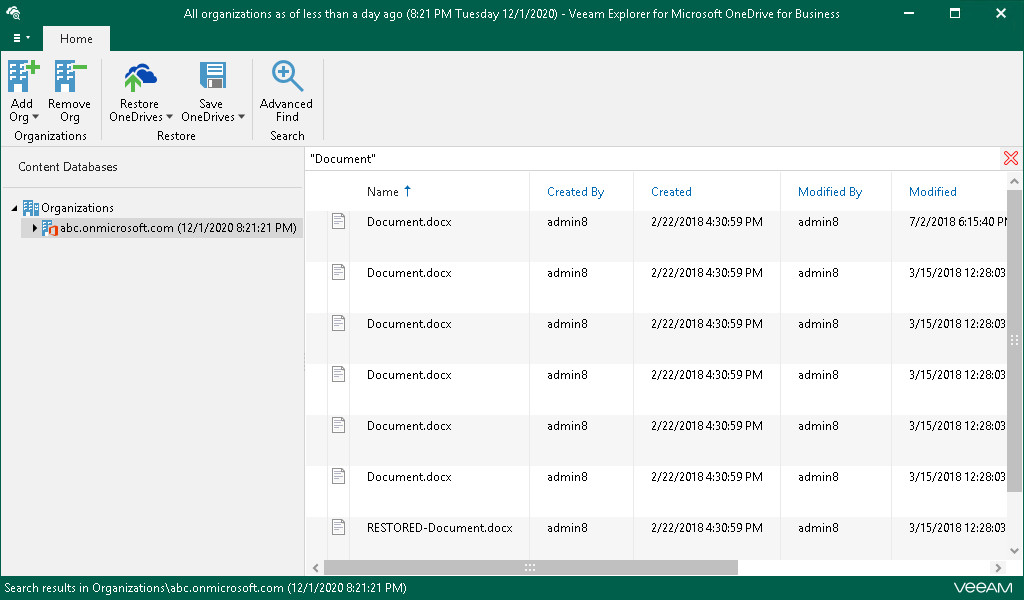Open Advanced Find magnifier tool

click(287, 76)
